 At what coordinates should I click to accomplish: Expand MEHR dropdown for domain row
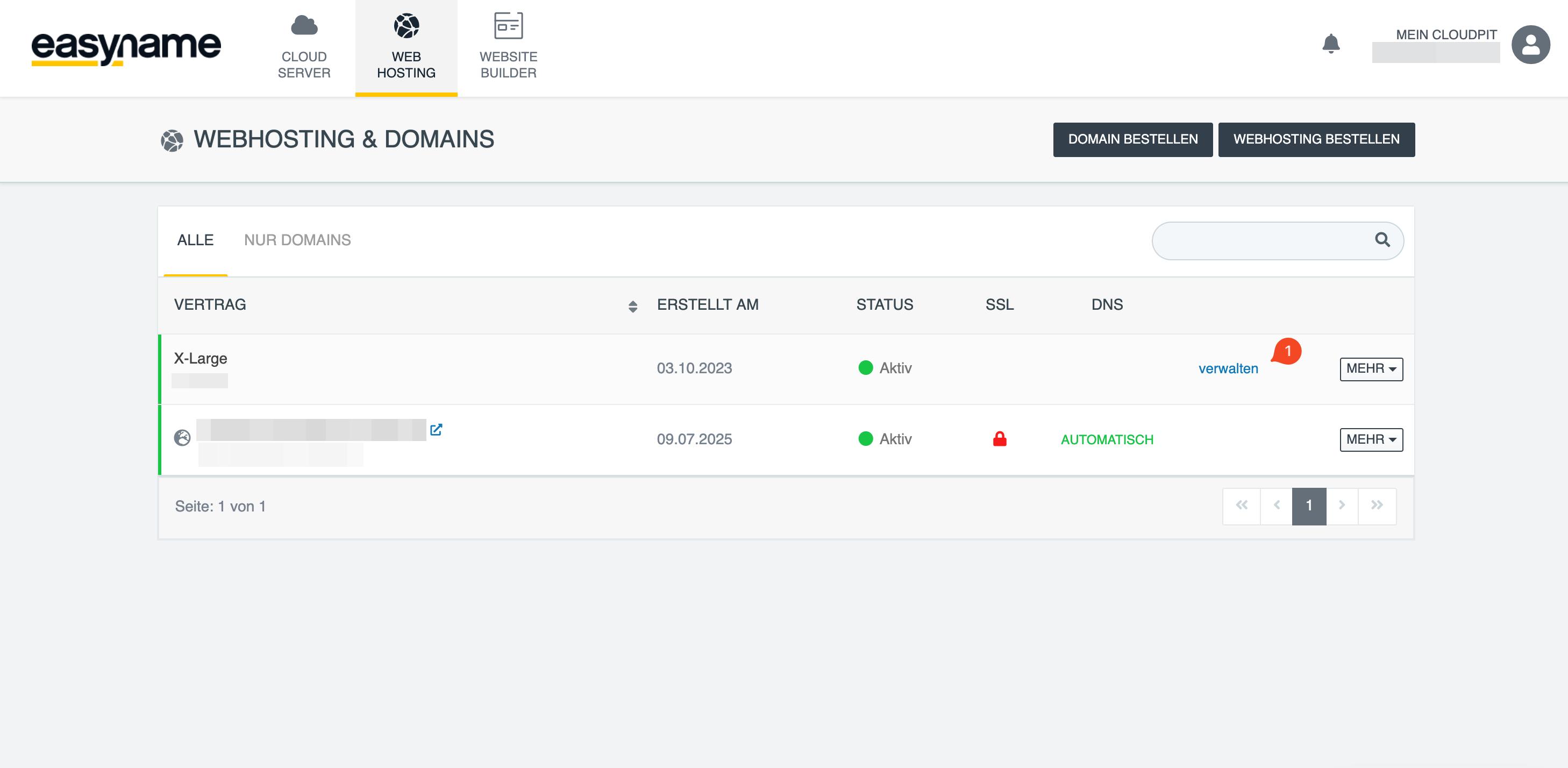coord(1371,440)
